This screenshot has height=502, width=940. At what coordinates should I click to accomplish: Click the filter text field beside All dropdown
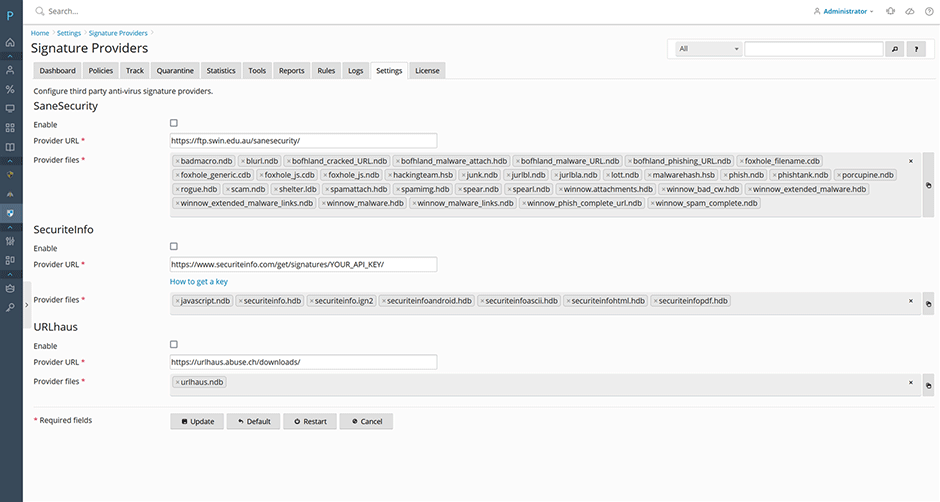coord(814,49)
